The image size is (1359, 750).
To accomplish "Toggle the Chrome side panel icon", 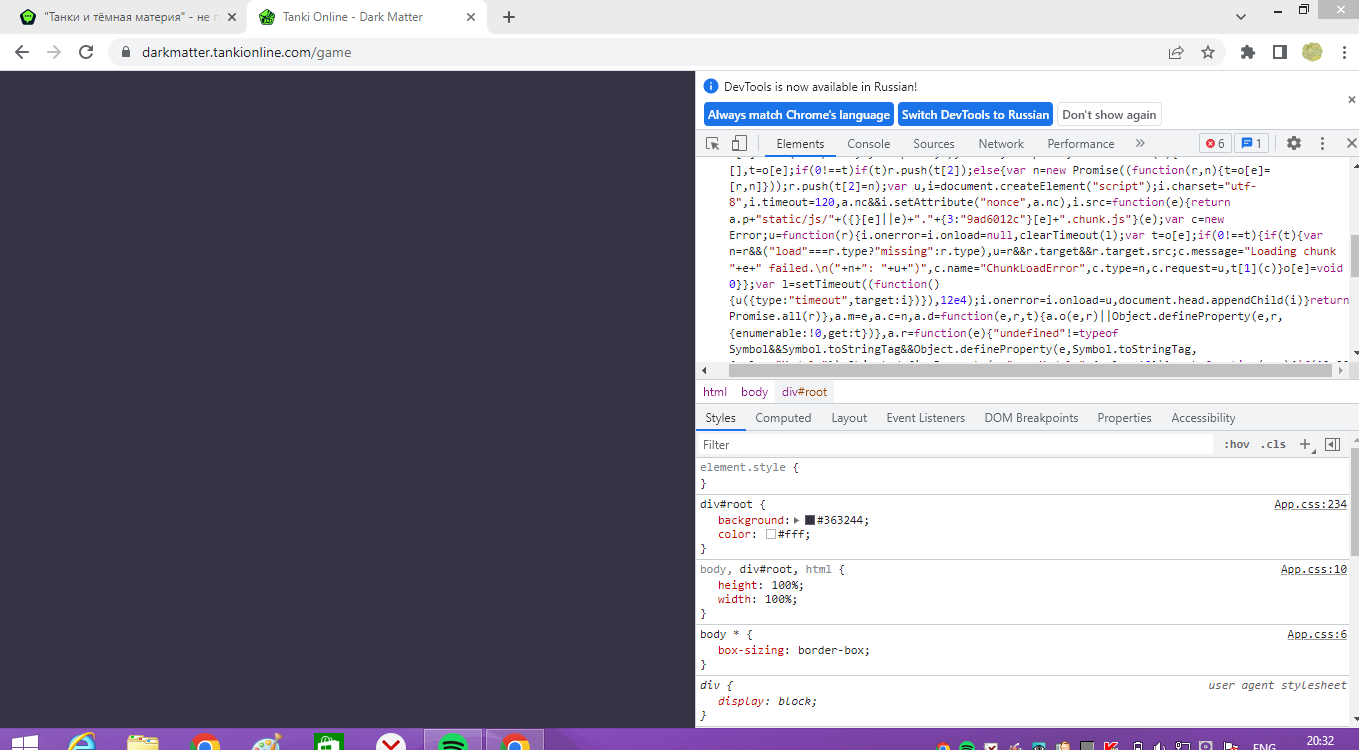I will click(x=1279, y=52).
